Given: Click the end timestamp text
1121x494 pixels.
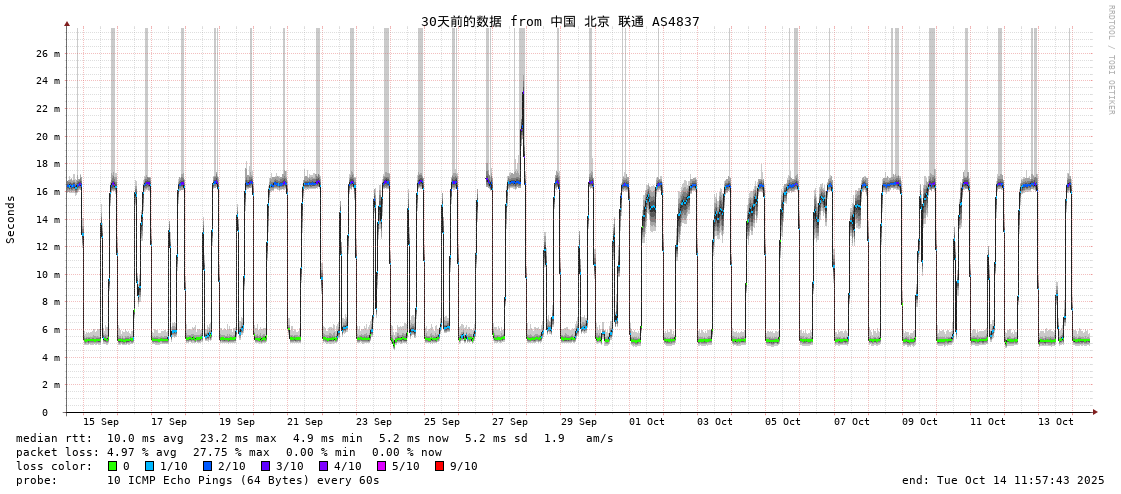Looking at the screenshot, I should (x=1002, y=480).
